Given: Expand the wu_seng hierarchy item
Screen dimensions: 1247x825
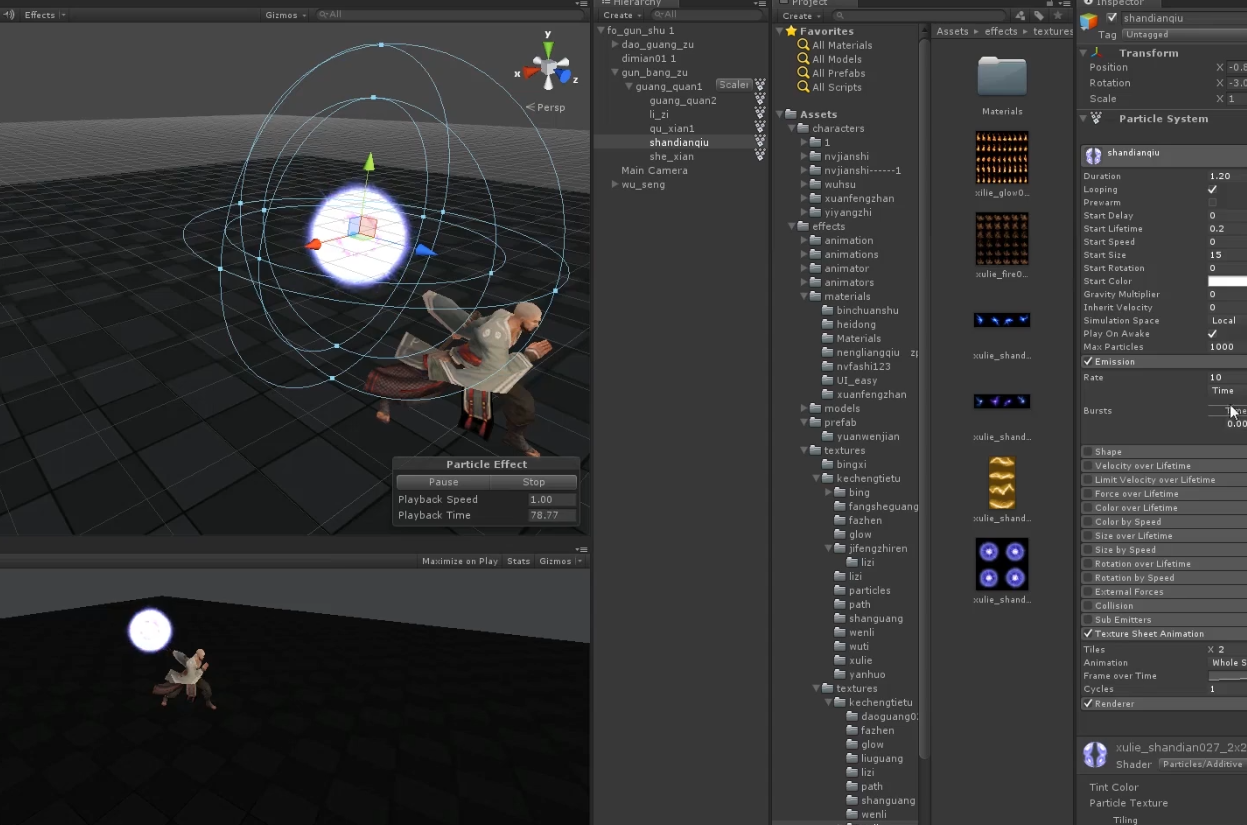Looking at the screenshot, I should point(615,184).
